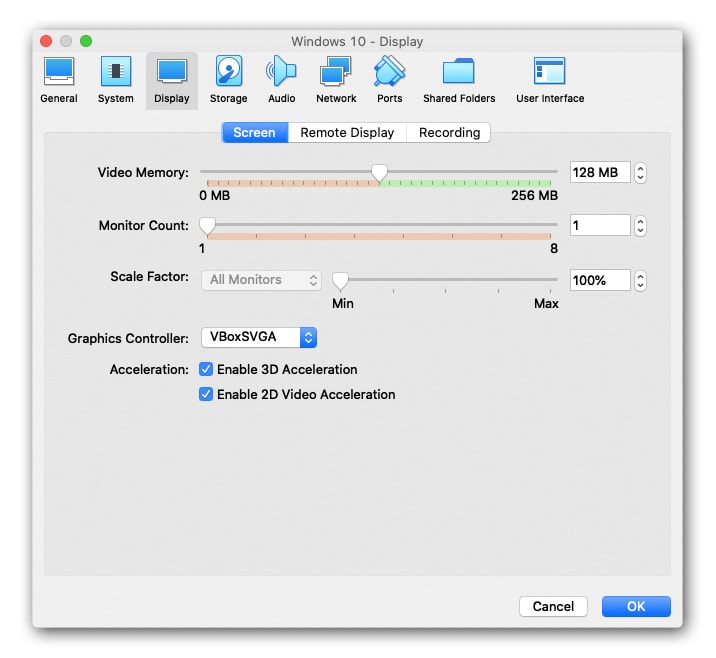
Task: Cancel the display settings dialog
Action: click(553, 606)
